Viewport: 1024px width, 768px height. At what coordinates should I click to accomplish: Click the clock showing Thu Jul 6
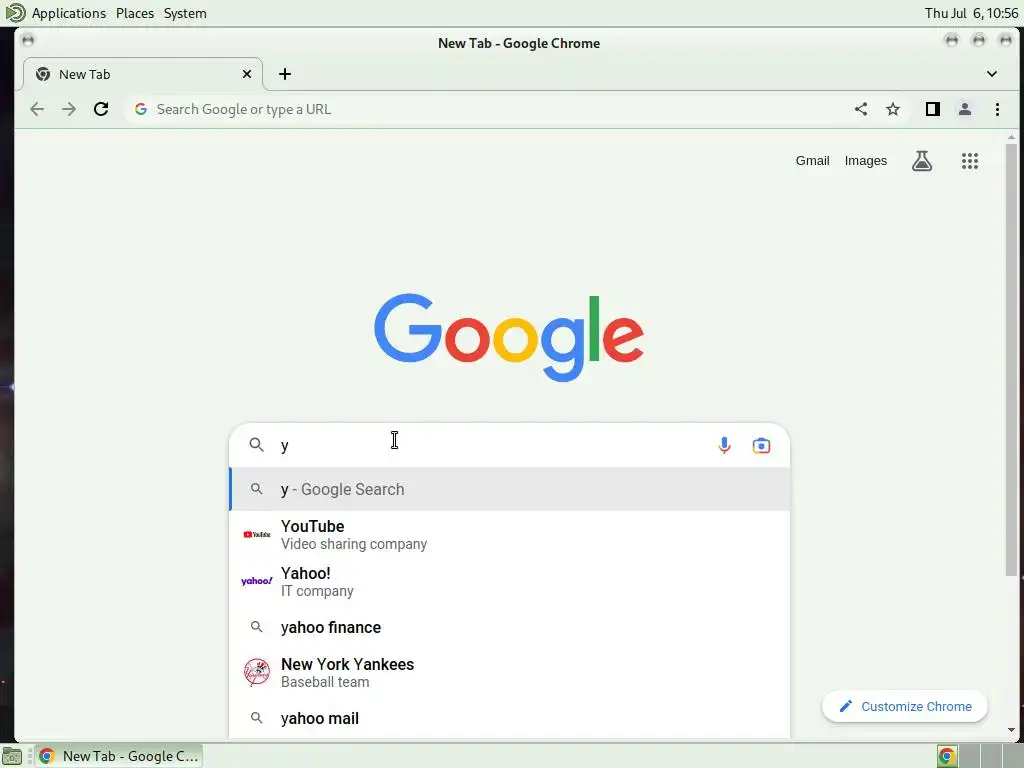coord(970,13)
